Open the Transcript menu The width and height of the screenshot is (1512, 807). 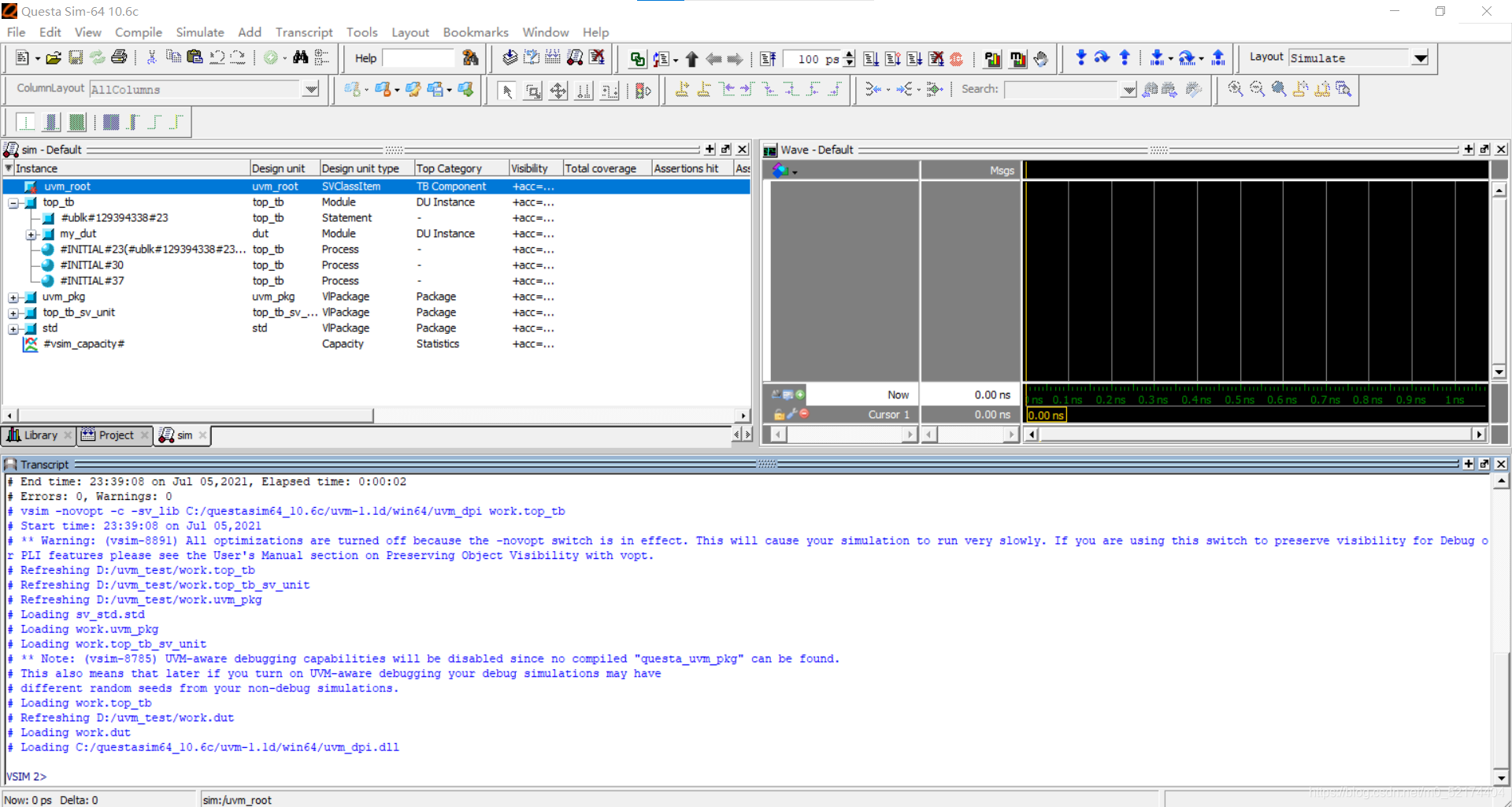click(304, 32)
